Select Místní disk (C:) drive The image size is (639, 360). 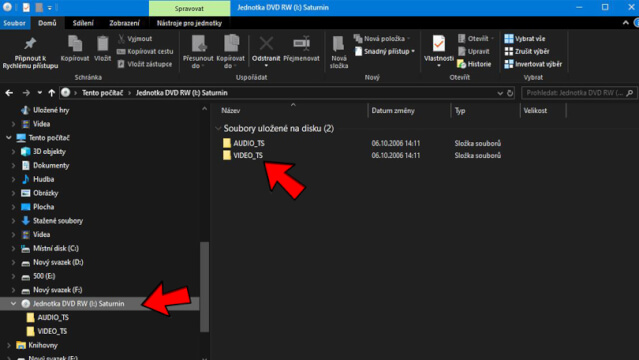55,248
